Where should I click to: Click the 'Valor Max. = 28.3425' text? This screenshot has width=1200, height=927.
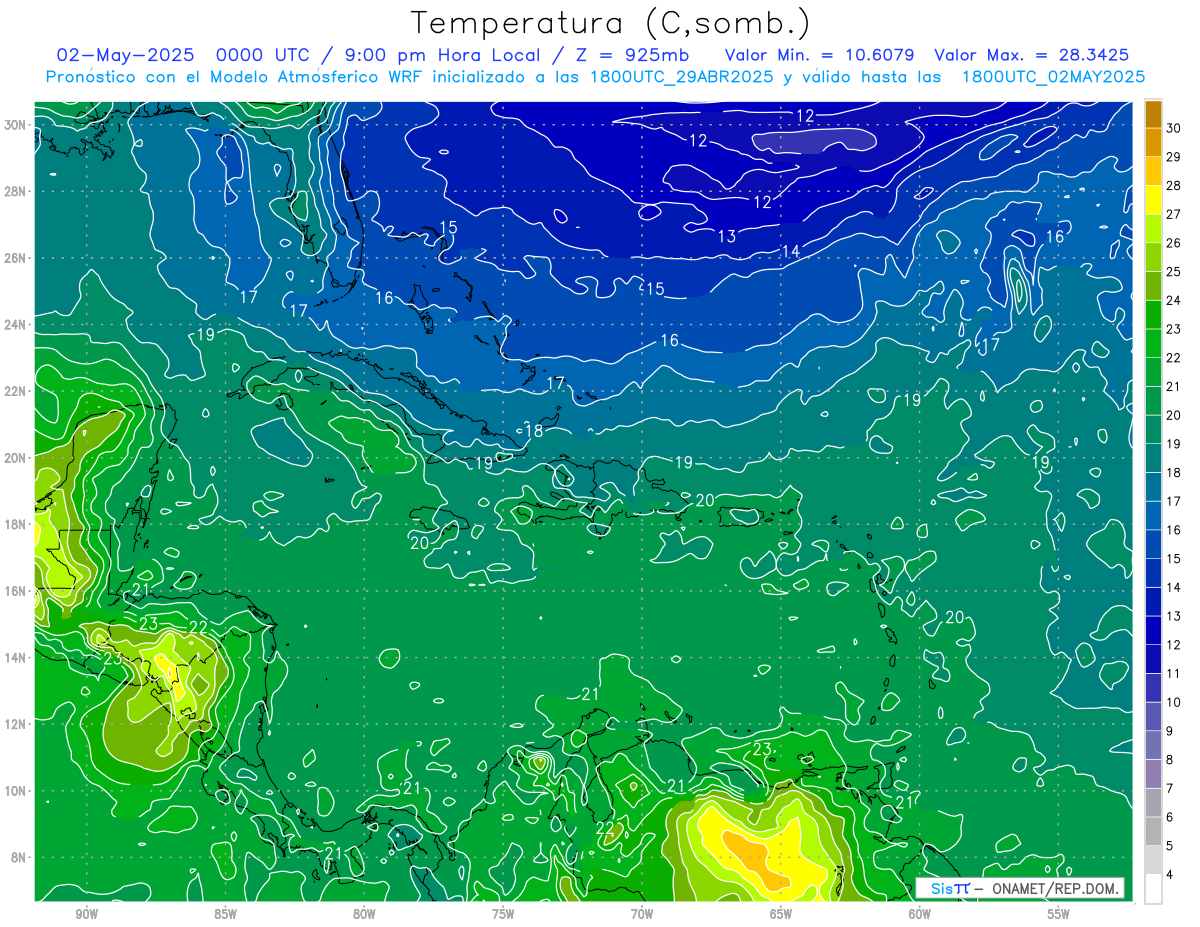(x=1032, y=55)
